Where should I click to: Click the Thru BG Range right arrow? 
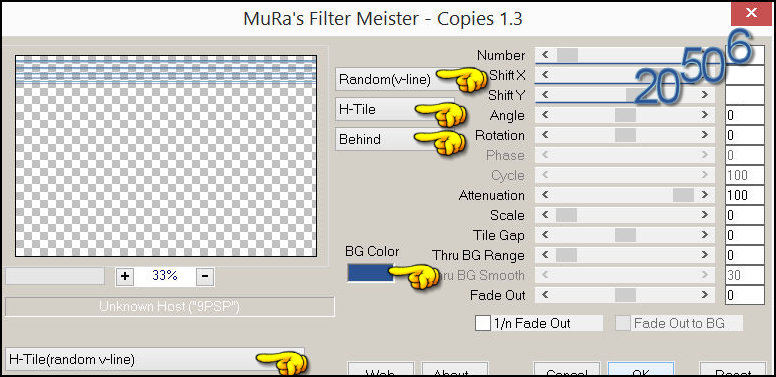(705, 255)
